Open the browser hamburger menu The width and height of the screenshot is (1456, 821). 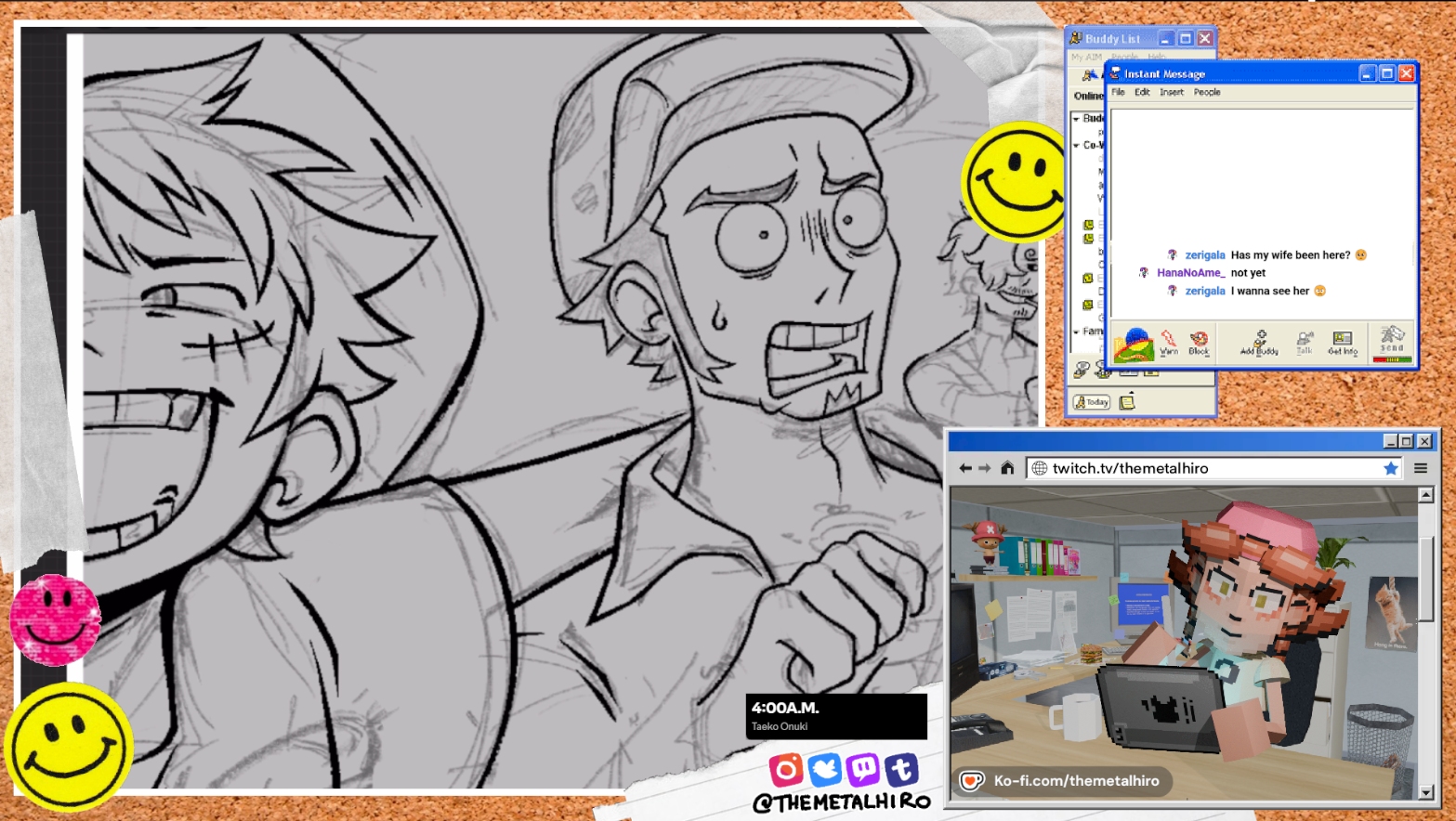click(1421, 468)
